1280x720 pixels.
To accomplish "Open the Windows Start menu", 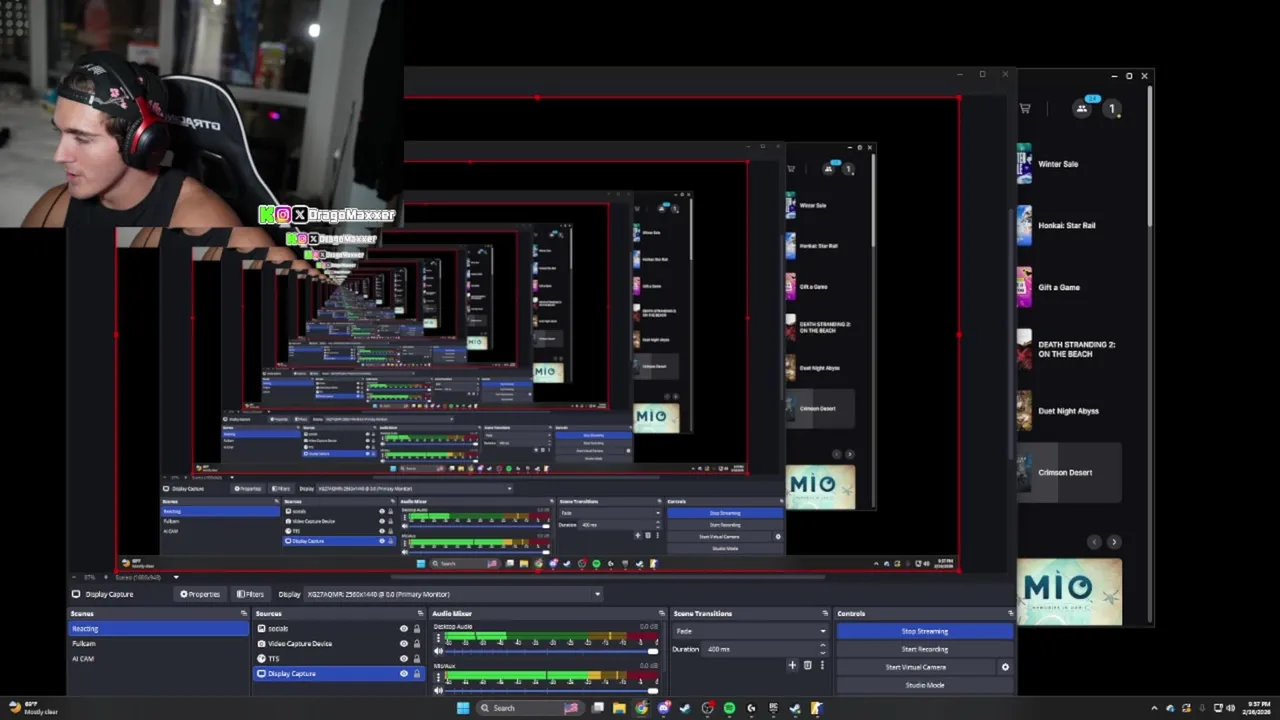I will [463, 708].
